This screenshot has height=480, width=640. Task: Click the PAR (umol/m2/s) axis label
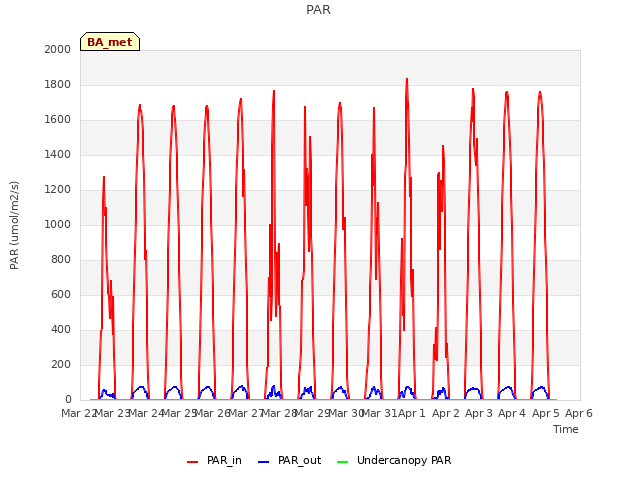click(x=14, y=225)
